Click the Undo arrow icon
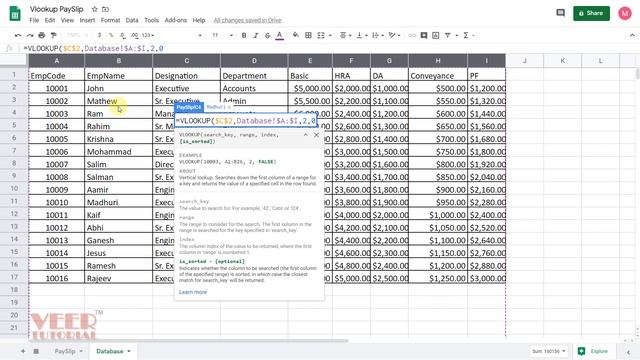Screen dimensions: 640x360 point(18,36)
